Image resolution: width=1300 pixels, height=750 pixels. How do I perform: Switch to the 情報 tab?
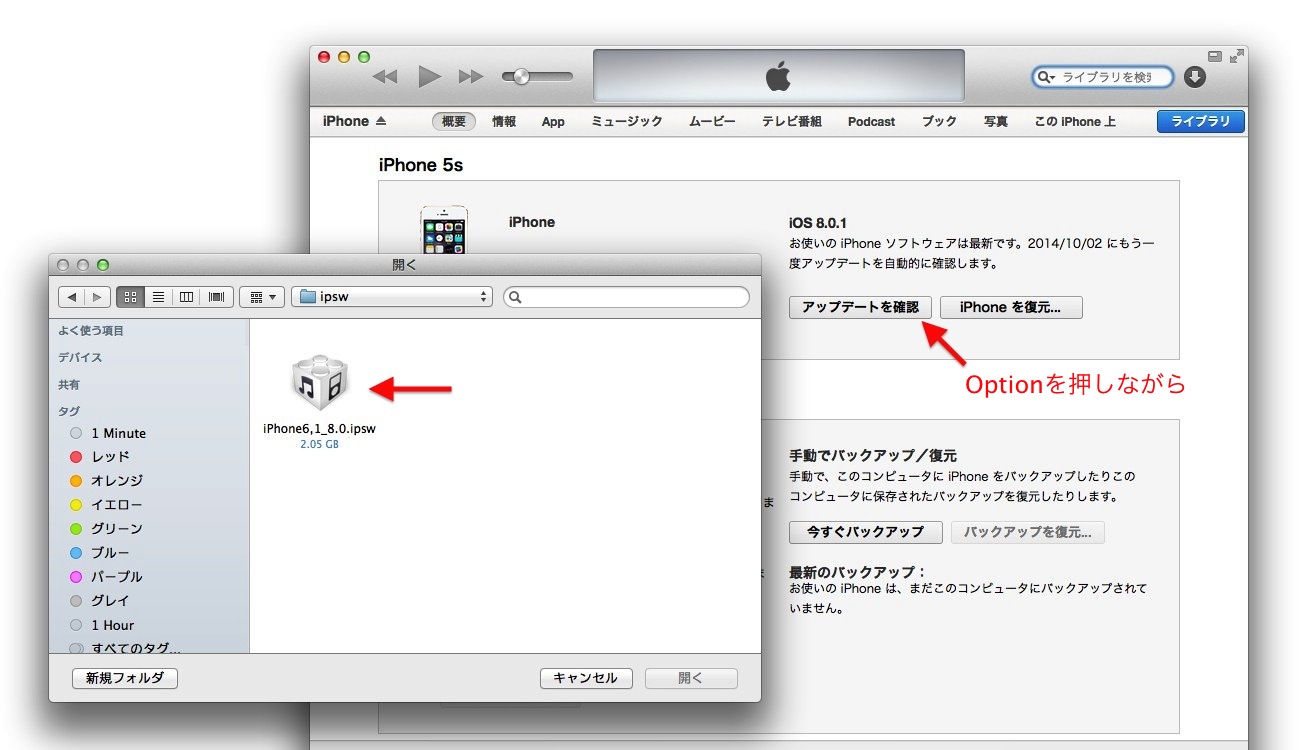tap(504, 121)
